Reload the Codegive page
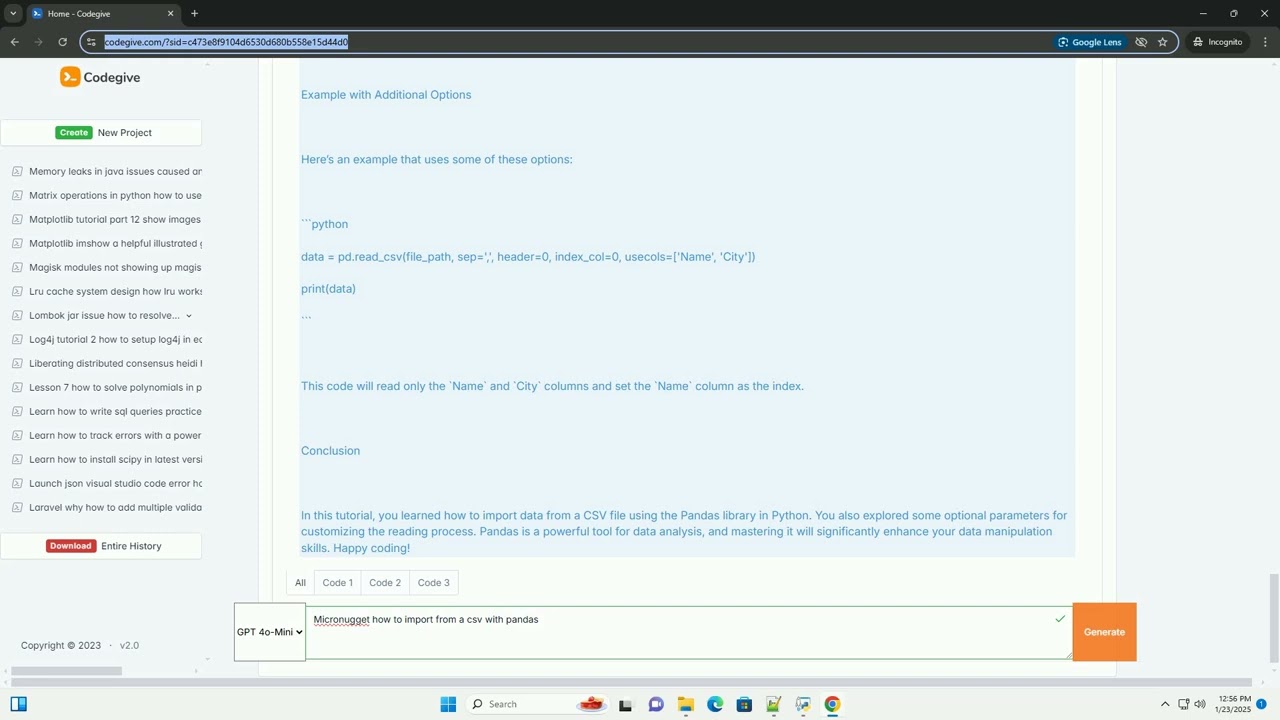The width and height of the screenshot is (1280, 720). 62,42
